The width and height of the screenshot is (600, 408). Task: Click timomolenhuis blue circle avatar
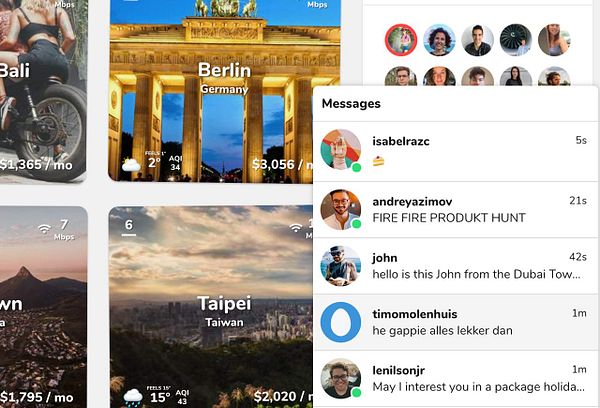point(341,322)
